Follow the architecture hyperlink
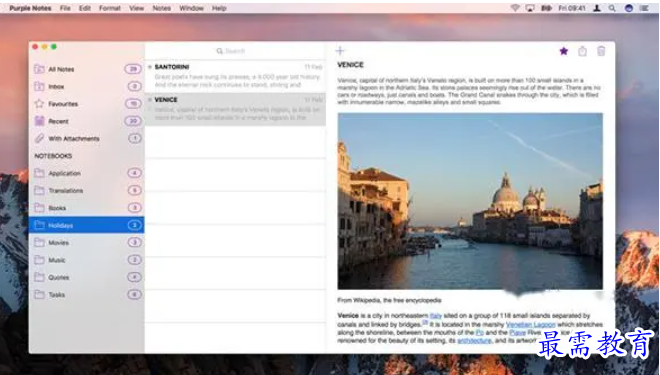Image resolution: width=660 pixels, height=375 pixels. (x=474, y=340)
